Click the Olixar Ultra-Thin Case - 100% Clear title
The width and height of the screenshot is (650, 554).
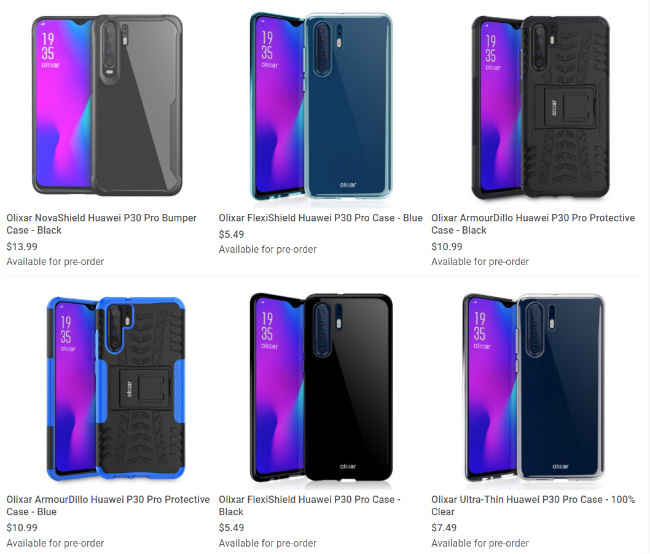click(x=533, y=505)
